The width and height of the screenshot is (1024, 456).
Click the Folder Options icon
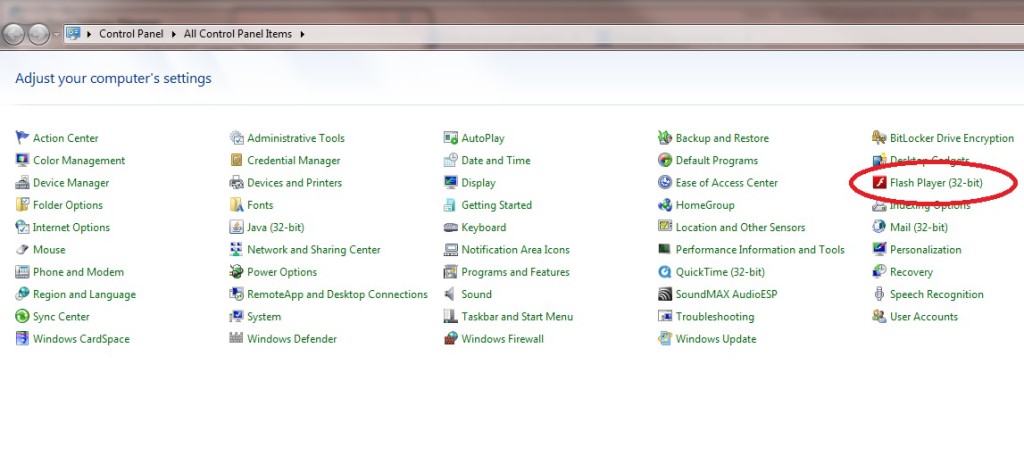[22, 204]
